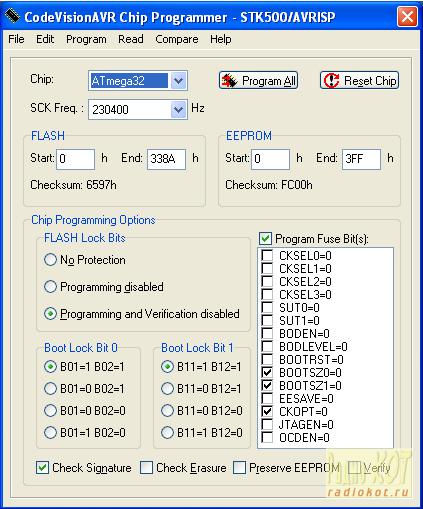Select B11=0 B12=1 boot lock option
Viewport: 423px width, 509px height.
[167, 389]
